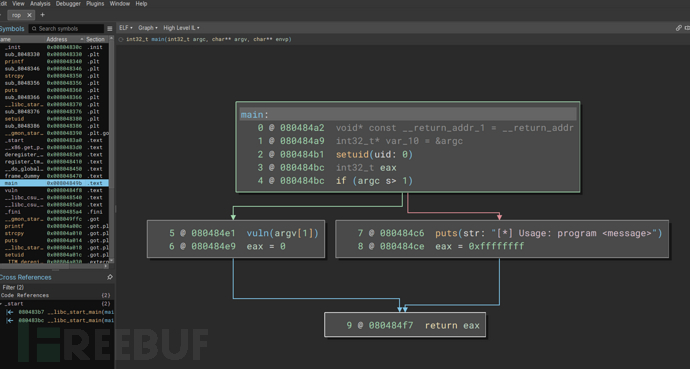Open the View menu
Image resolution: width=690 pixels, height=369 pixels.
pos(18,4)
